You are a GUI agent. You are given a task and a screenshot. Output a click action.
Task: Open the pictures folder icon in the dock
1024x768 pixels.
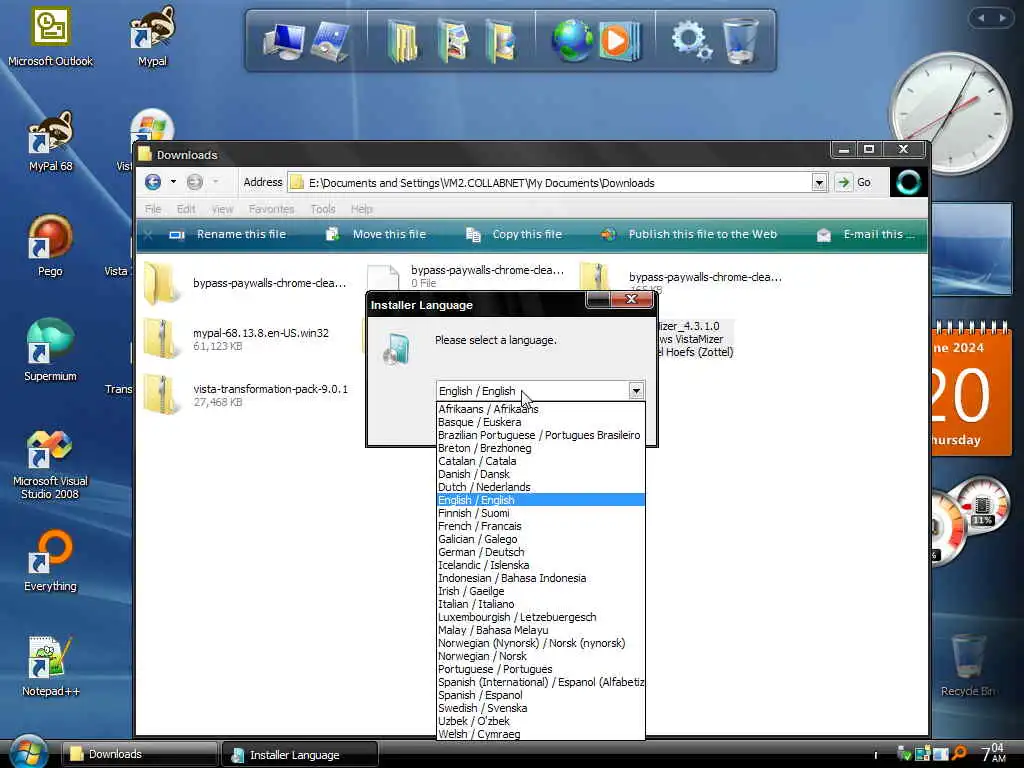tap(454, 40)
